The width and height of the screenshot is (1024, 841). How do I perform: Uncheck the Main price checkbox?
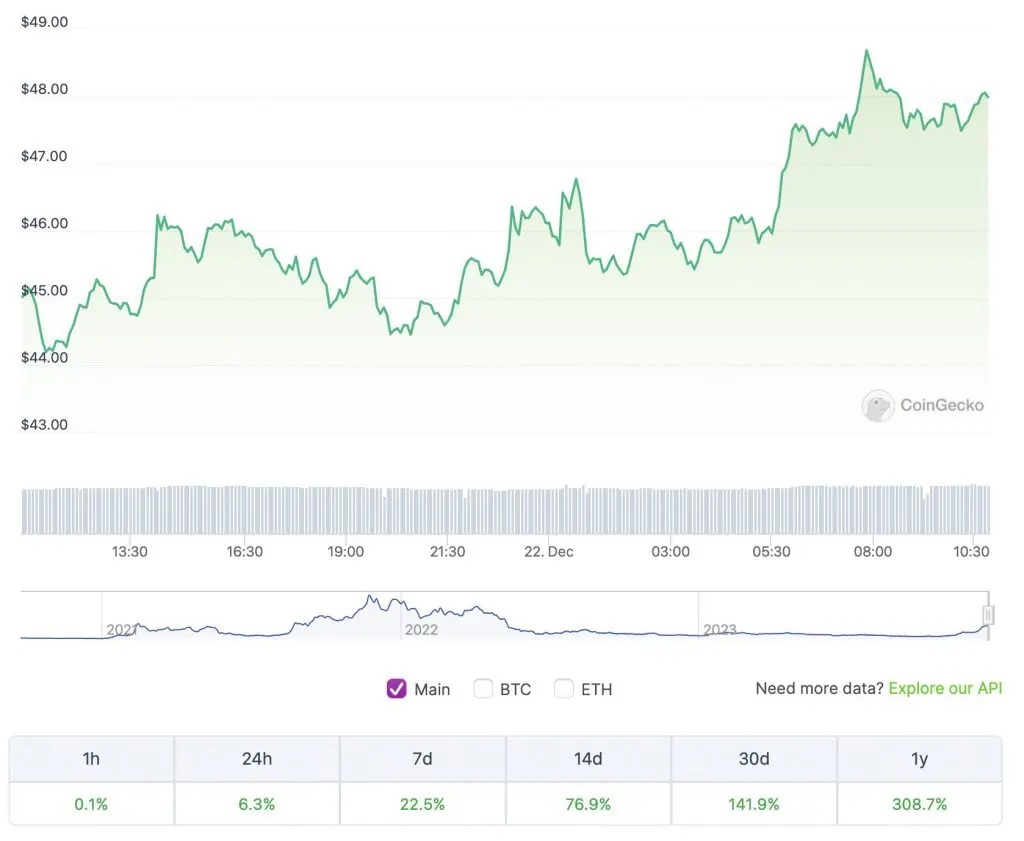pos(396,689)
